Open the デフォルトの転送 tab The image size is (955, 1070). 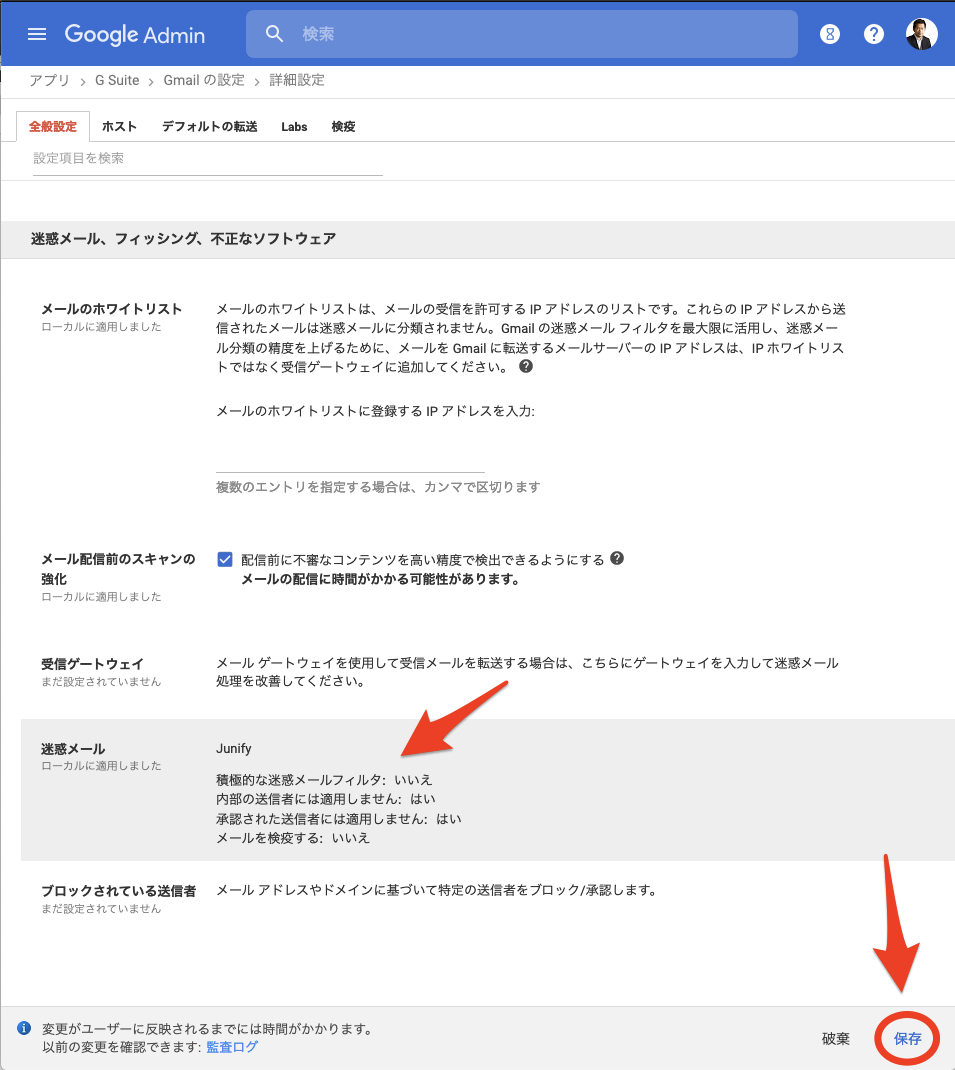point(209,127)
